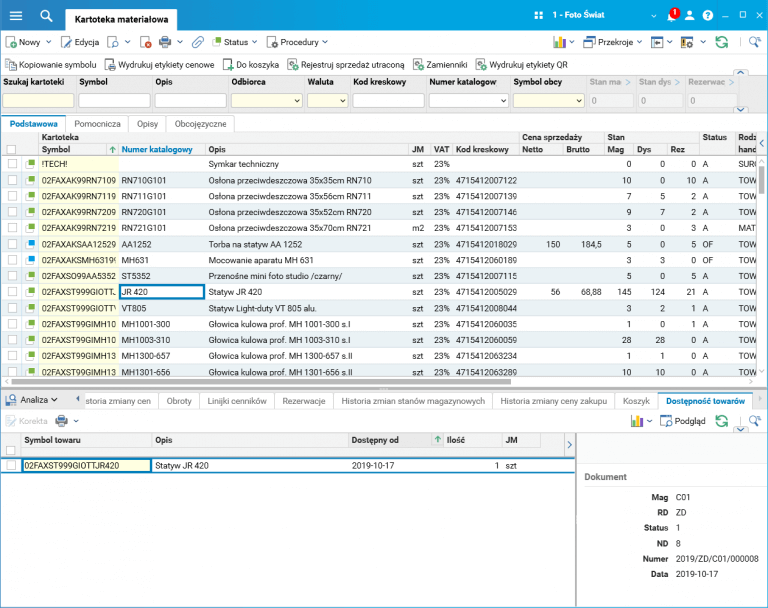Image resolution: width=768 pixels, height=608 pixels.
Task: Expand the Status dropdown in toolbar
Action: [x=240, y=42]
